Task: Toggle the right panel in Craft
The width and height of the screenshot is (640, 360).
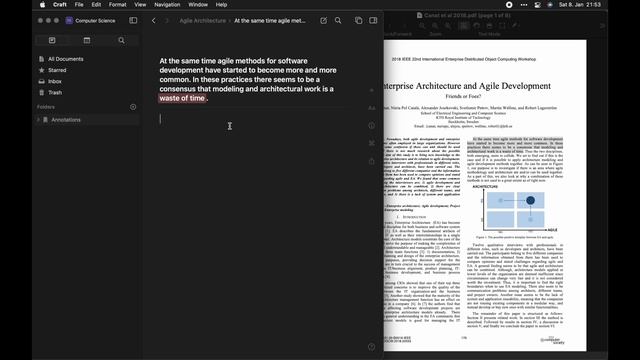Action: point(373,20)
